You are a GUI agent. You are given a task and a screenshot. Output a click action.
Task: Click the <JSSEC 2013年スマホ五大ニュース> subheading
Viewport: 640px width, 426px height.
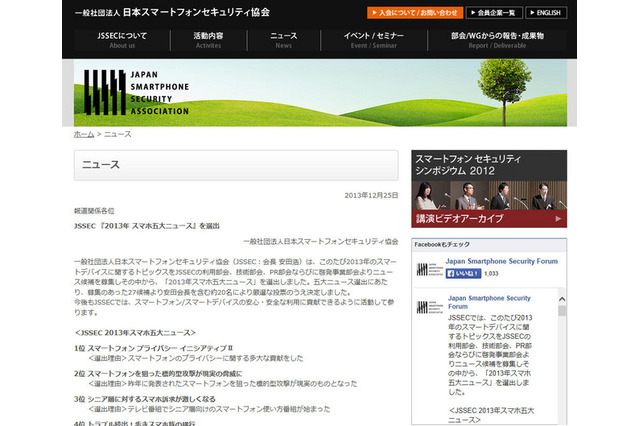pyautogui.click(x=136, y=333)
